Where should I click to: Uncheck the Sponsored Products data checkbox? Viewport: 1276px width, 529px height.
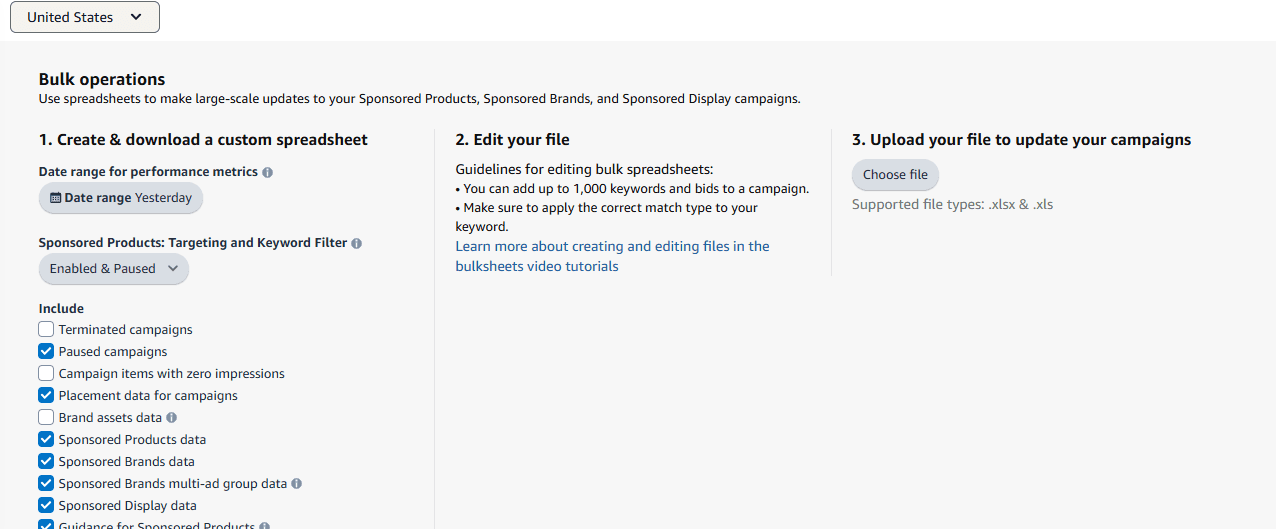coord(46,439)
